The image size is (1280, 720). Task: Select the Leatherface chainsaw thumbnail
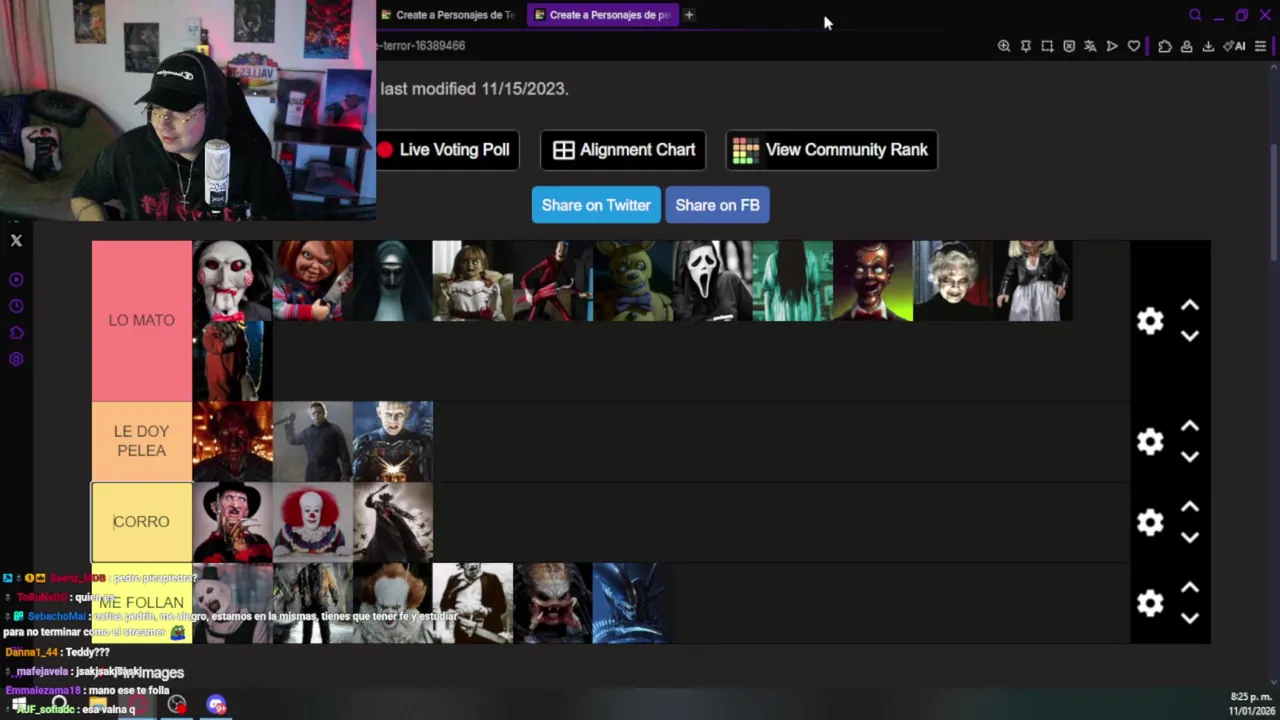tap(472, 603)
